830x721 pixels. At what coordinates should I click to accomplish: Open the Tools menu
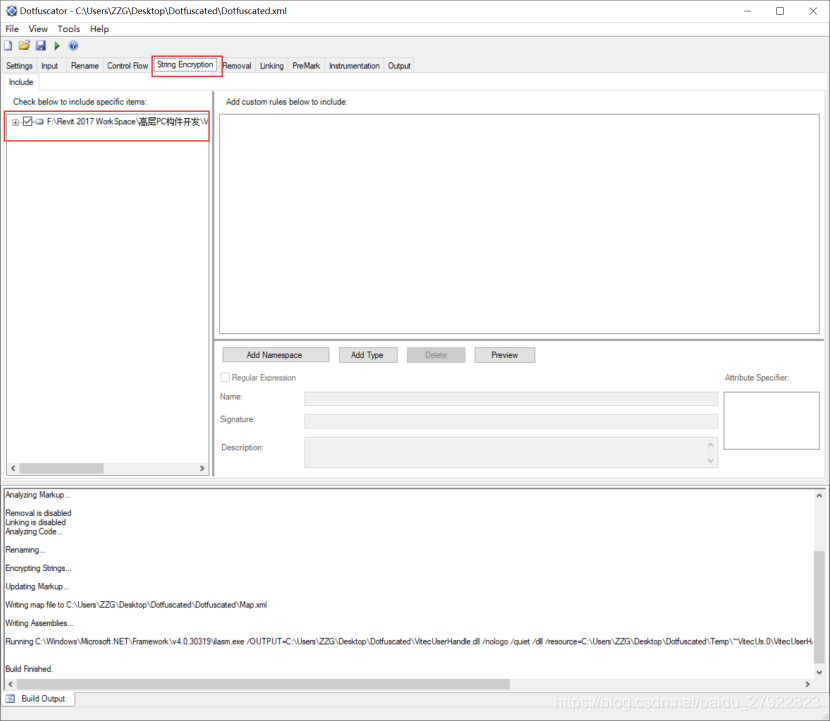[69, 29]
